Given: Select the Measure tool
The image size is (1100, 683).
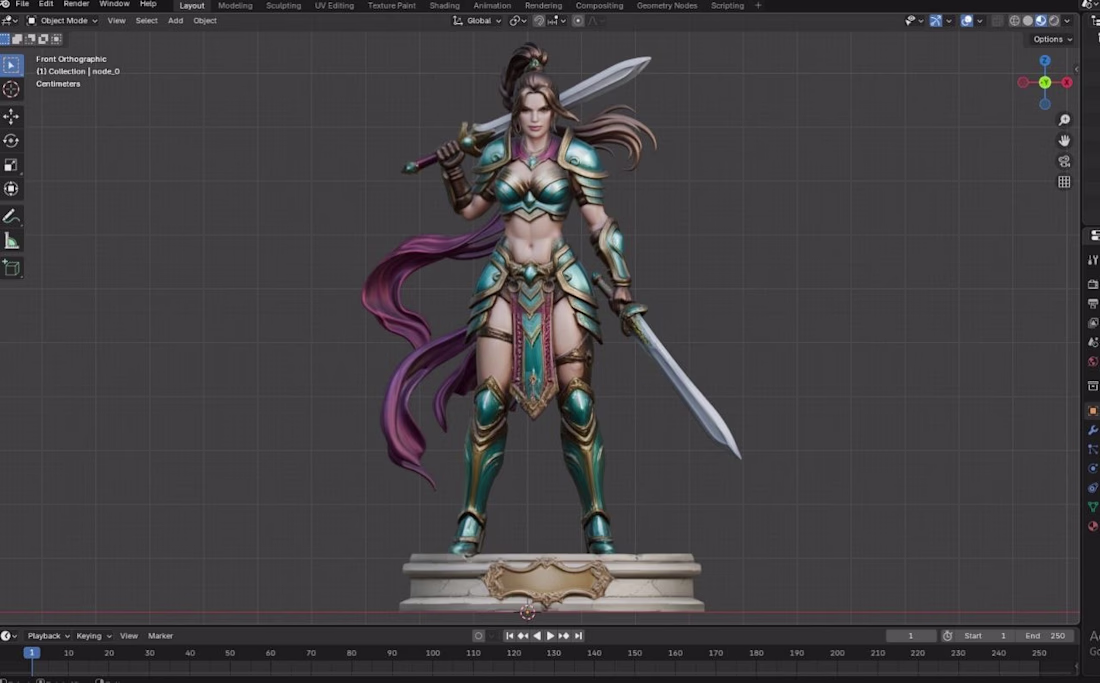Looking at the screenshot, I should (x=11, y=241).
